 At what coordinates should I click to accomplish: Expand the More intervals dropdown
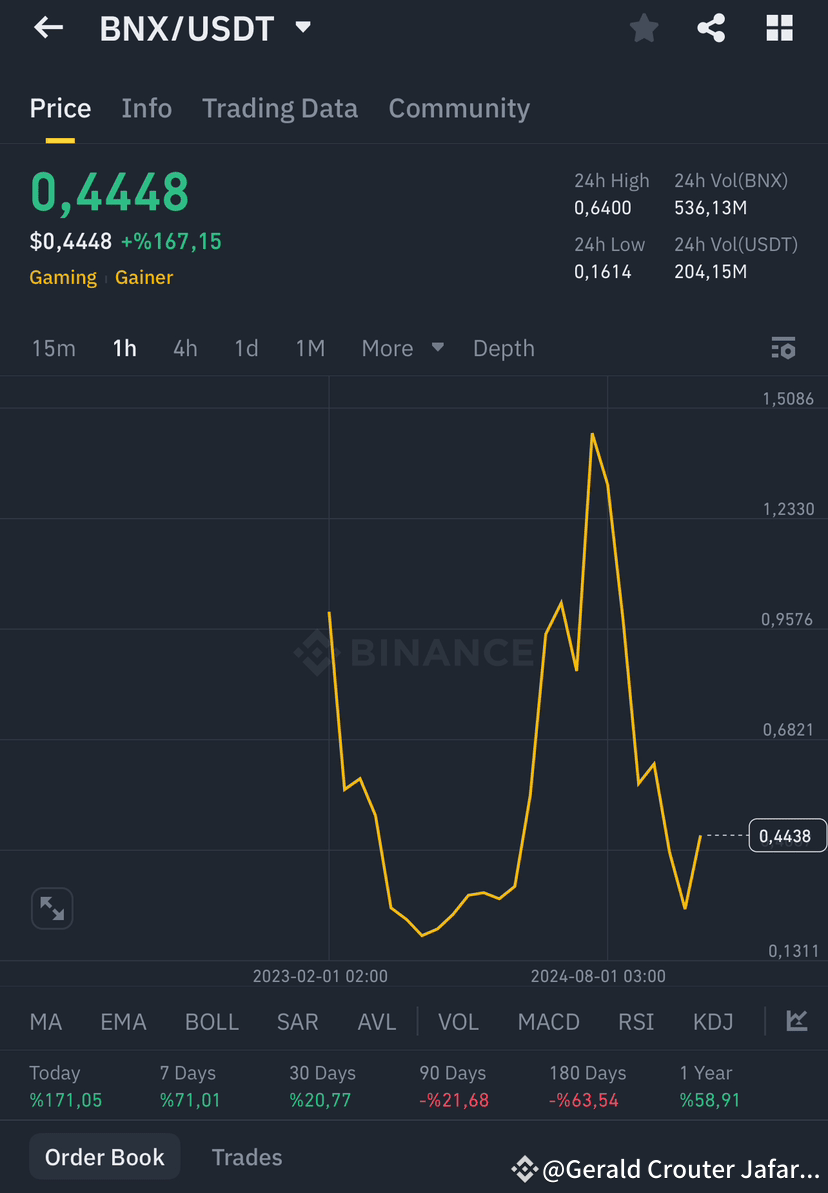point(403,348)
